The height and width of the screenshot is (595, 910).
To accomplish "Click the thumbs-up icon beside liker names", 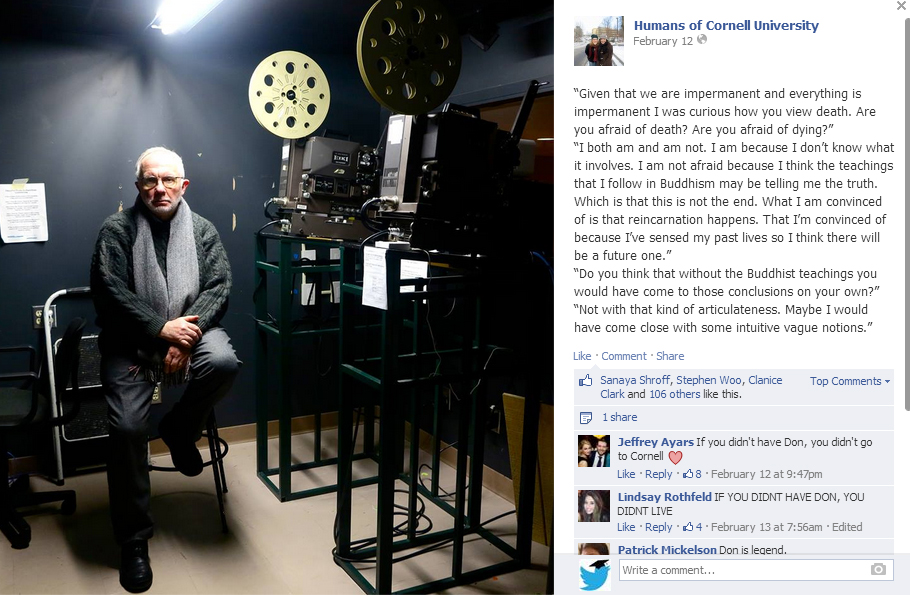I will coord(586,381).
